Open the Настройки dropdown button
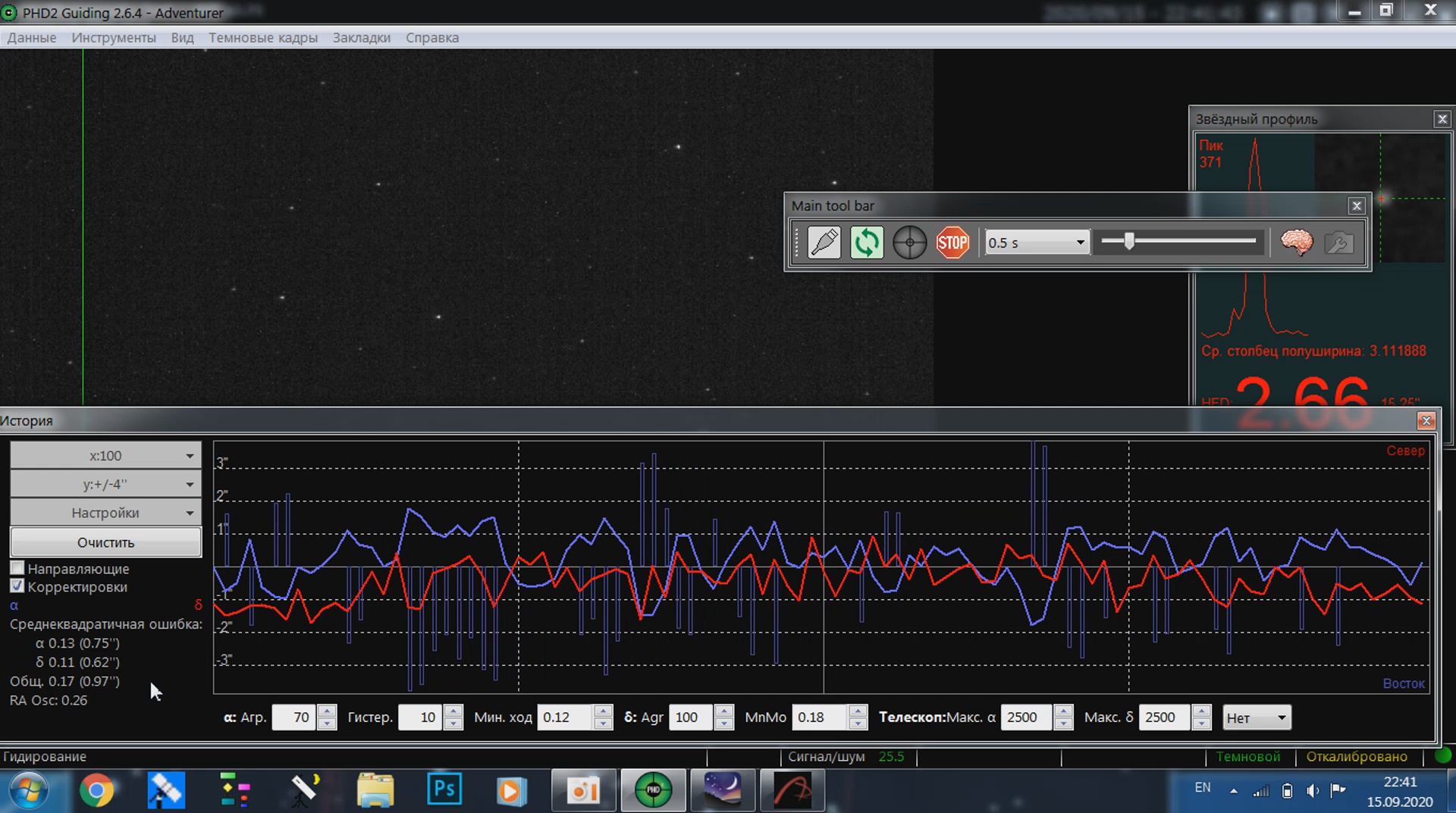Image resolution: width=1456 pixels, height=813 pixels. click(x=105, y=513)
